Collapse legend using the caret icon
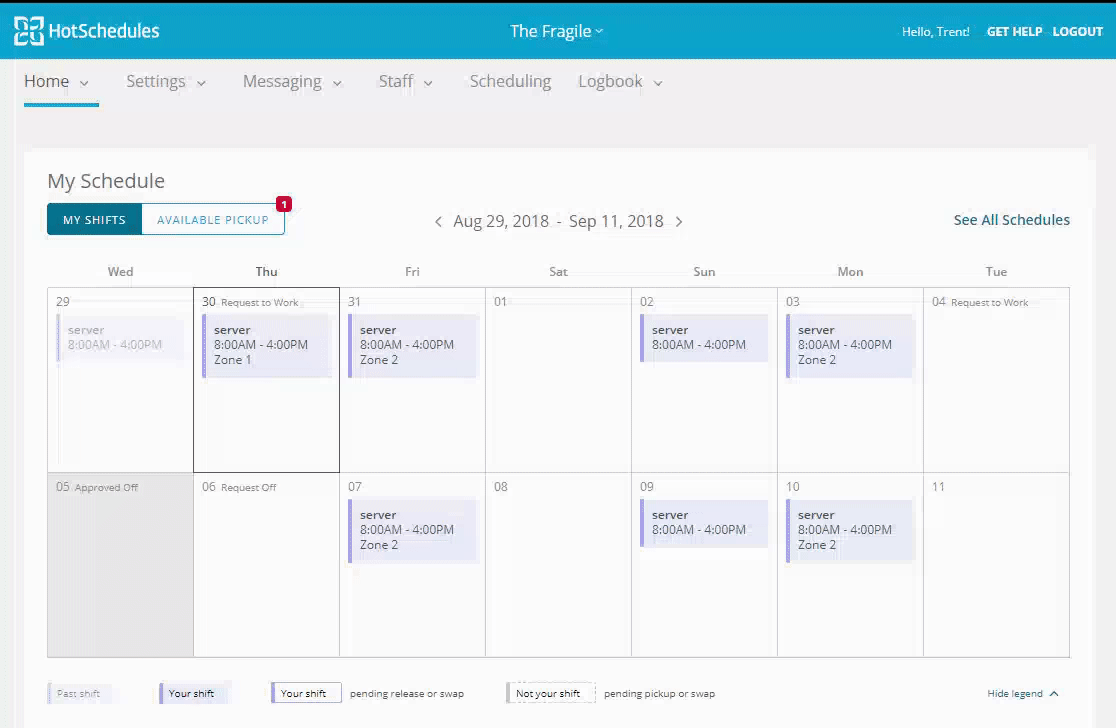 click(1054, 694)
